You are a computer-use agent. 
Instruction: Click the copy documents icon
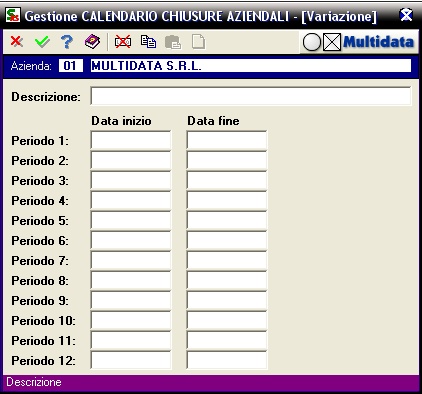click(x=148, y=42)
